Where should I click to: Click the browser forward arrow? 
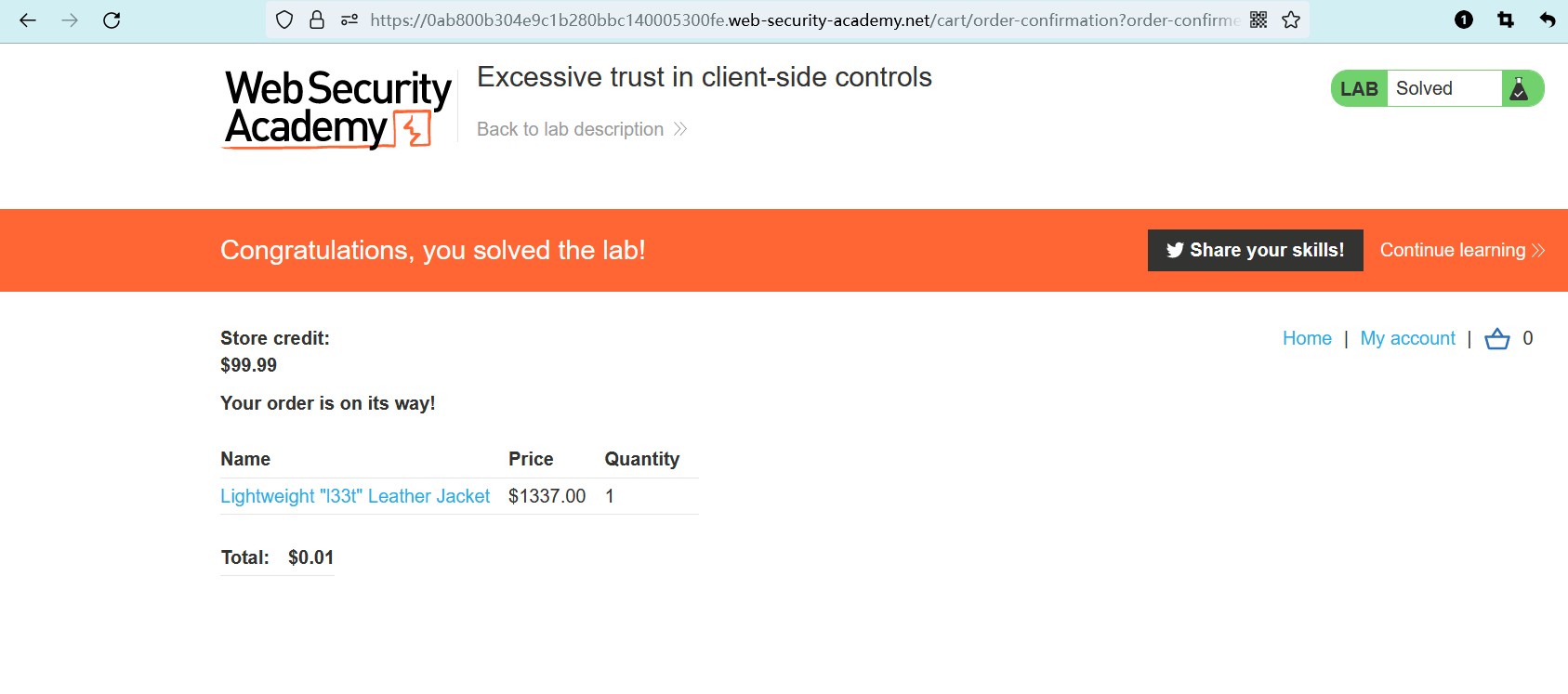pos(70,20)
